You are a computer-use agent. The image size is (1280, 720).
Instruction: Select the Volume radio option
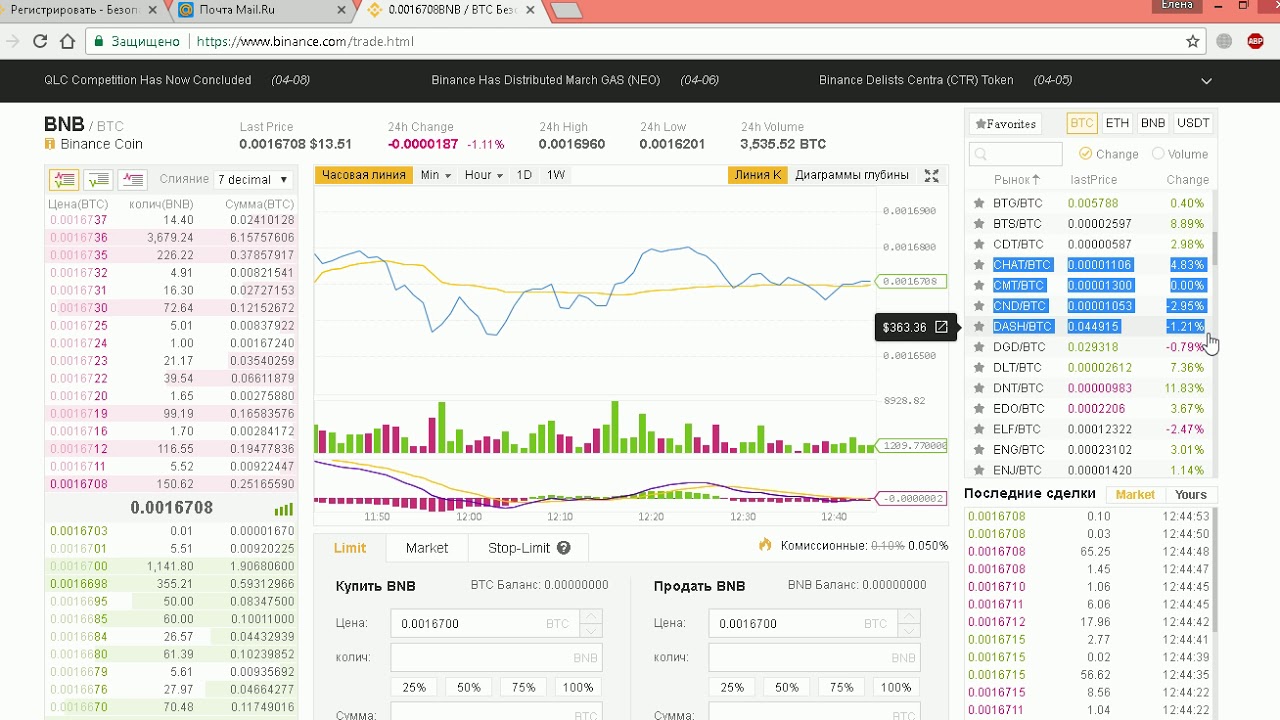tap(1158, 154)
